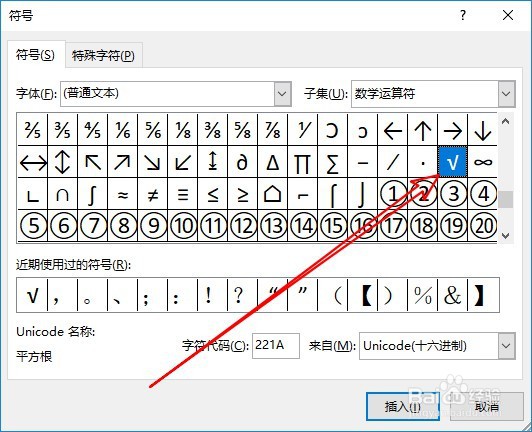Open the 字体 font dropdown

click(x=282, y=94)
